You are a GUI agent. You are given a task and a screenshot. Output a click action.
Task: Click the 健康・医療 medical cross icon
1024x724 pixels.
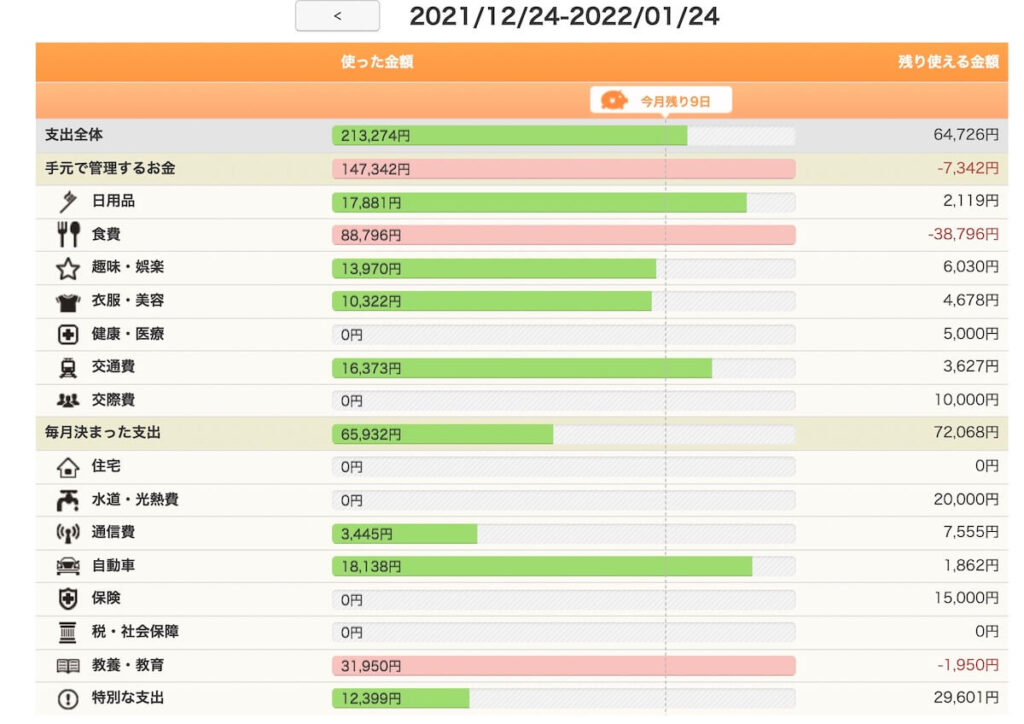pos(68,334)
